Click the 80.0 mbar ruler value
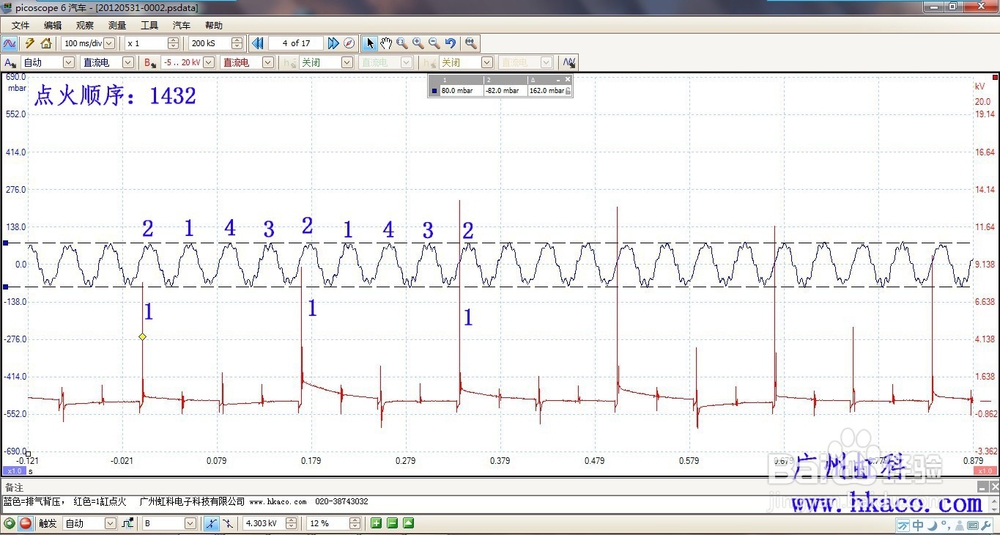The height and width of the screenshot is (535, 1000). pos(457,91)
